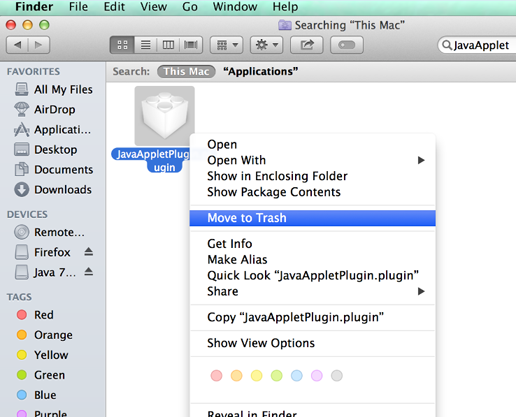
Task: Switch to Cover Flow view
Action: [191, 45]
